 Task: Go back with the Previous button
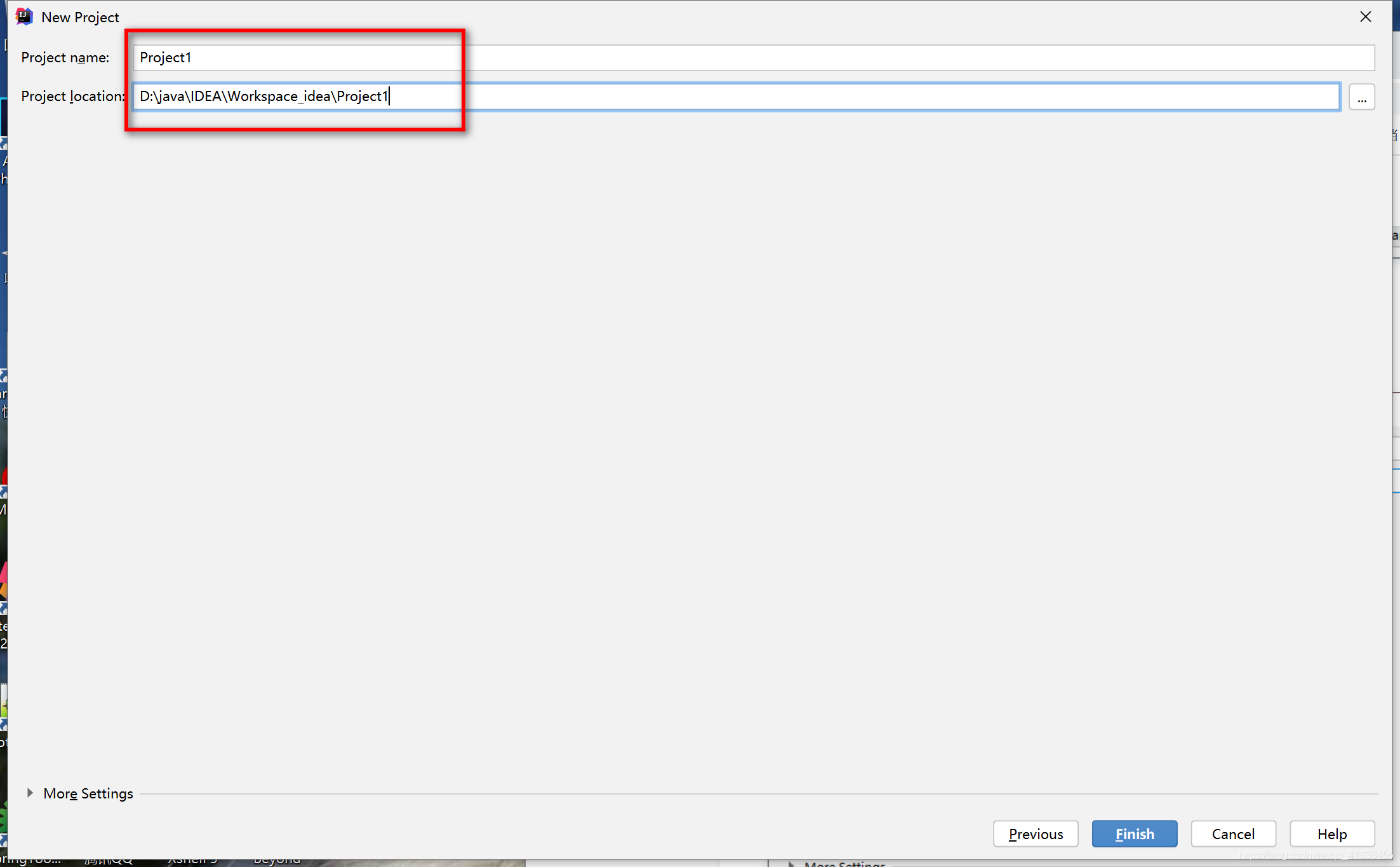(1036, 833)
